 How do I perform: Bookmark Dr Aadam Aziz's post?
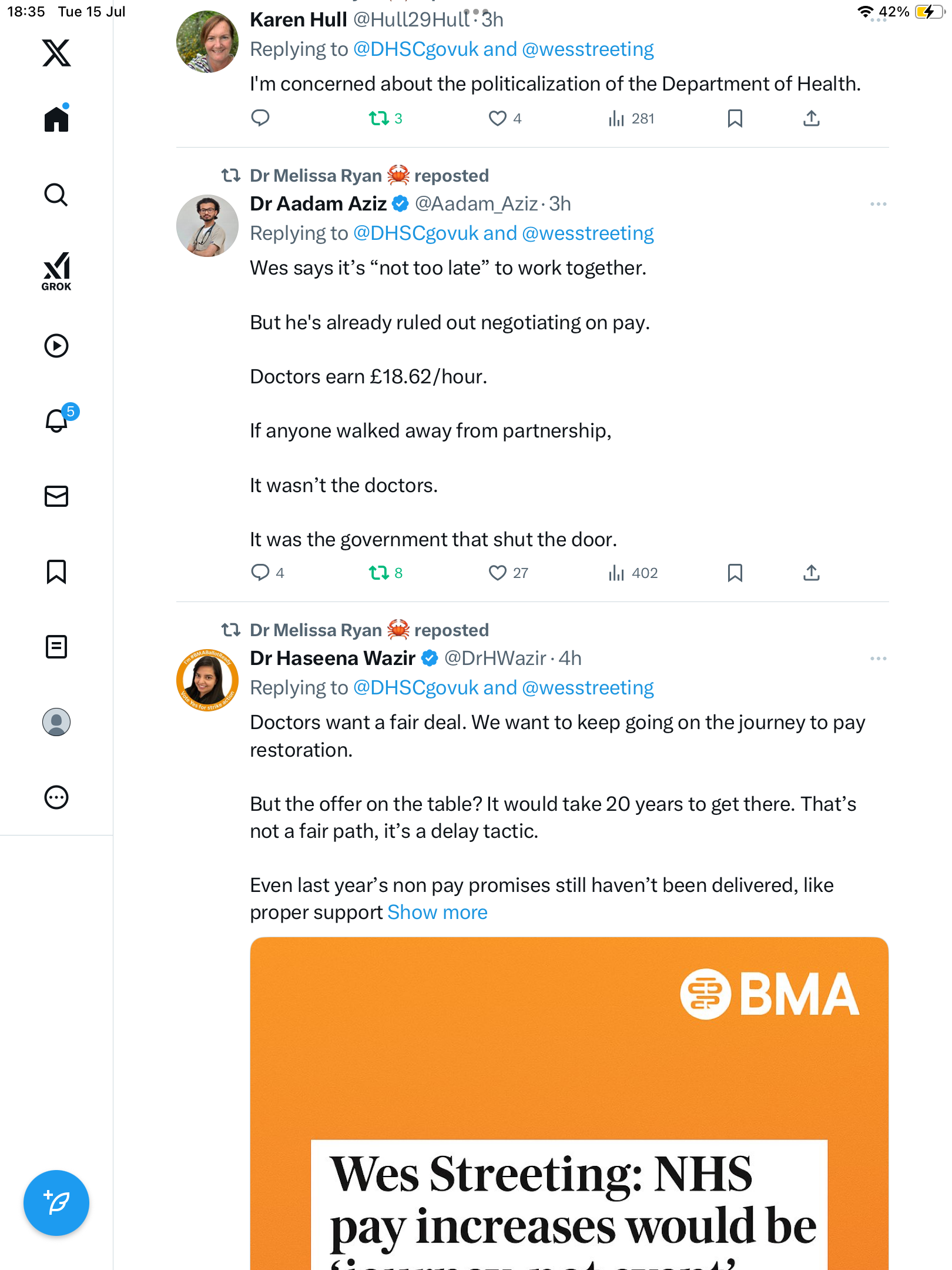point(735,573)
